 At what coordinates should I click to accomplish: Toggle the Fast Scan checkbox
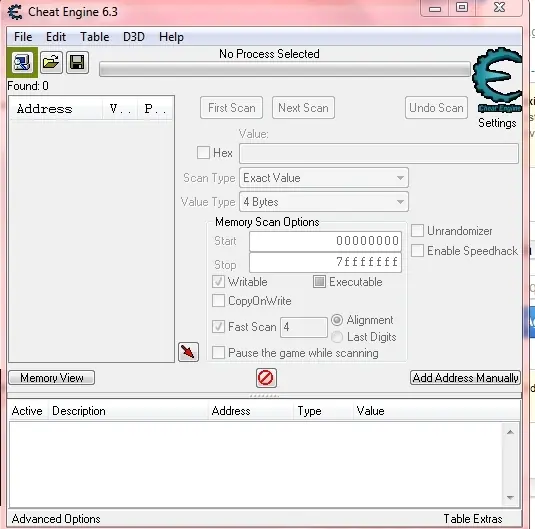point(218,327)
